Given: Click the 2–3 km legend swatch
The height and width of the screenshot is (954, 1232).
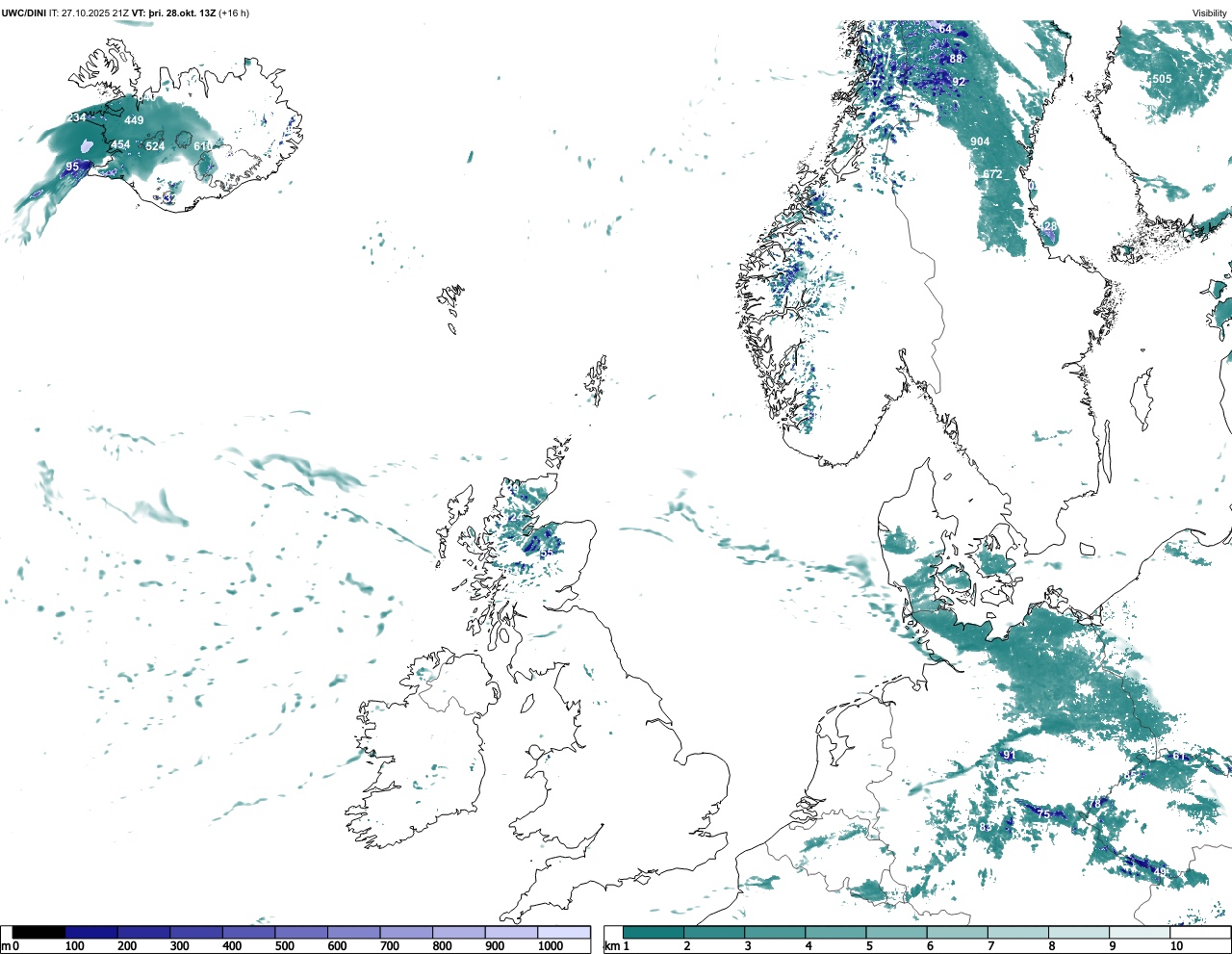Looking at the screenshot, I should [x=714, y=932].
